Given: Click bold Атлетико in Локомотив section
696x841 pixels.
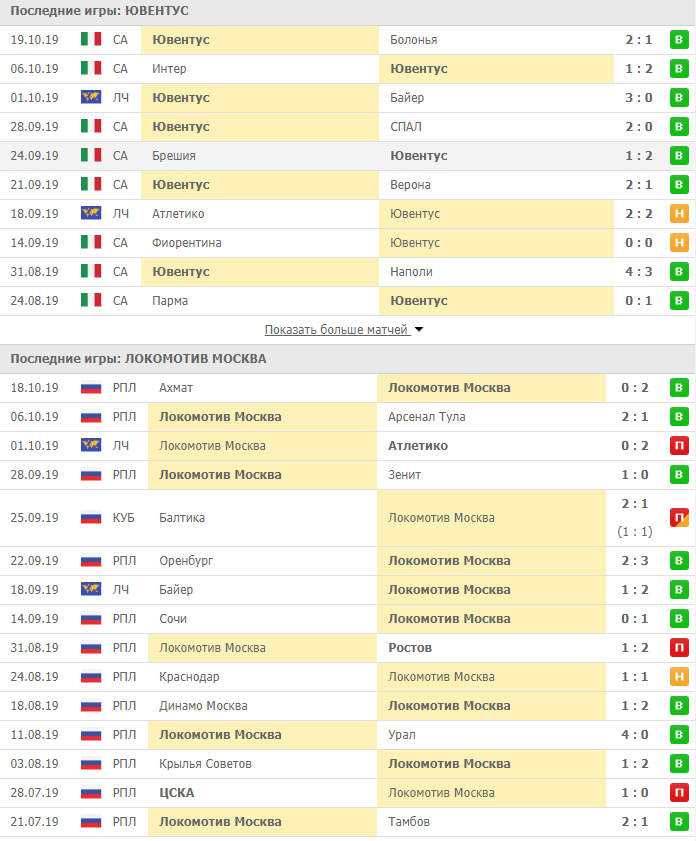Looking at the screenshot, I should click(x=418, y=446).
